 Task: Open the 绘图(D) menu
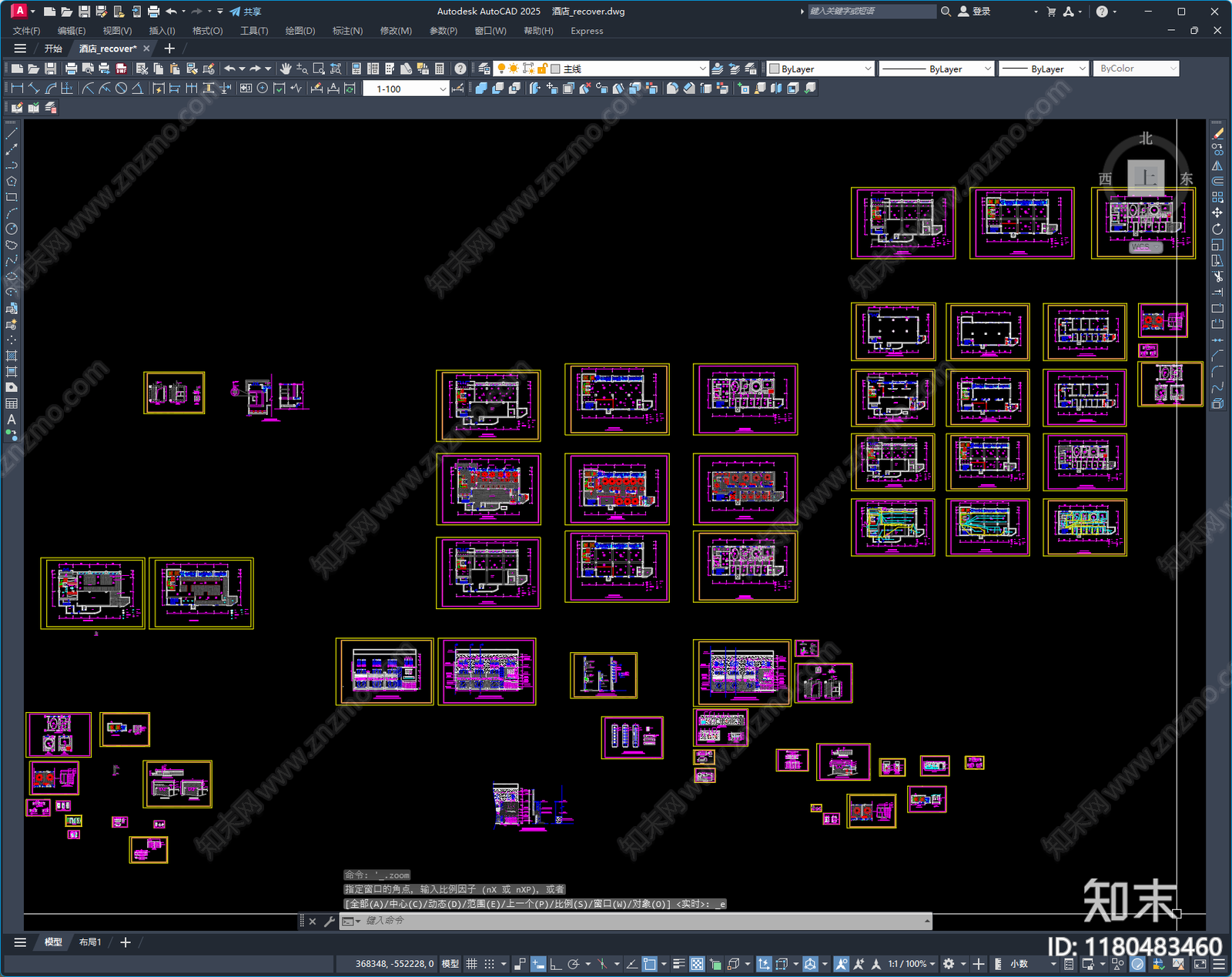[300, 31]
